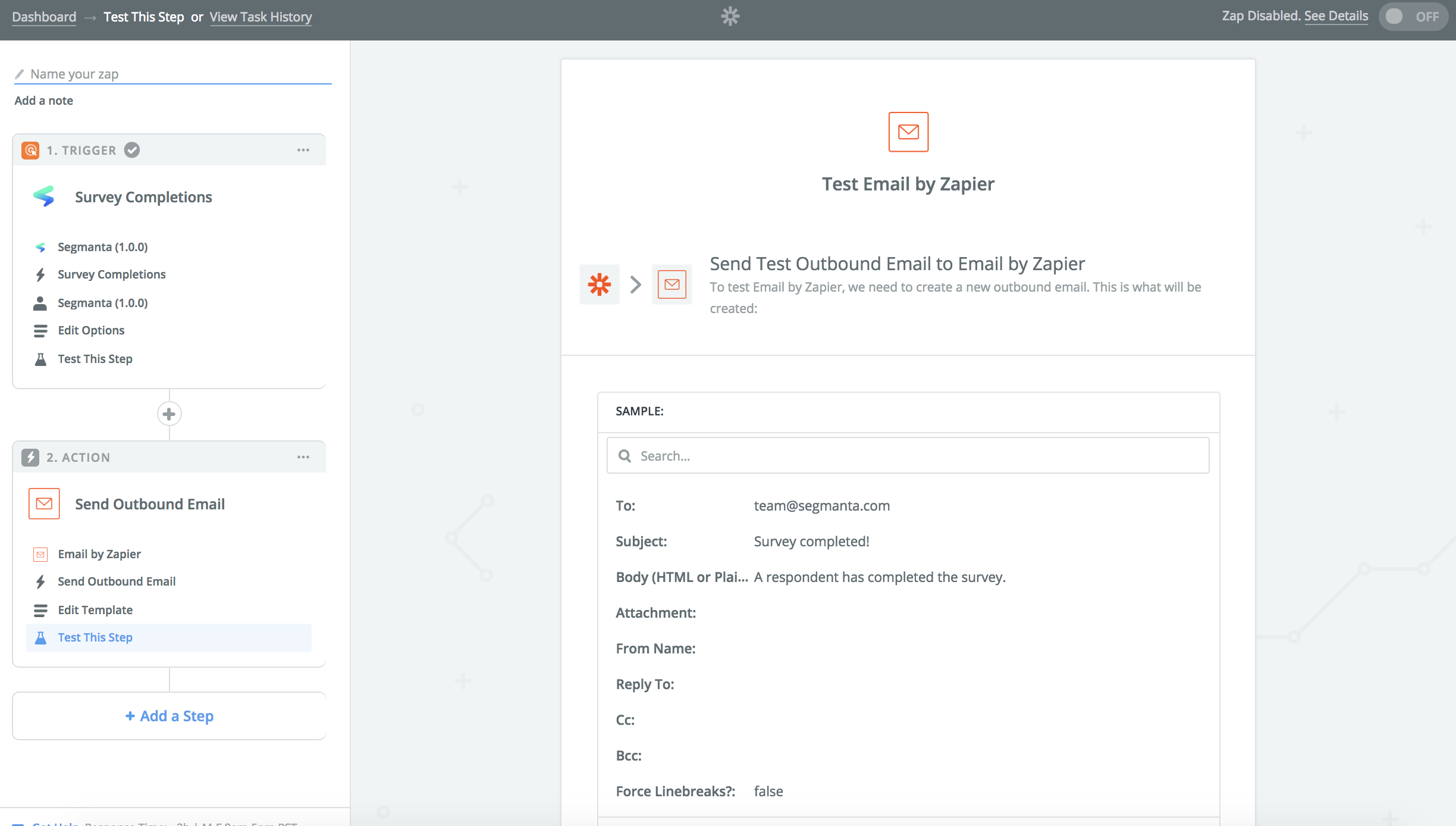Select team@segmanta.com To value
Image resolution: width=1456 pixels, height=826 pixels.
click(x=822, y=506)
